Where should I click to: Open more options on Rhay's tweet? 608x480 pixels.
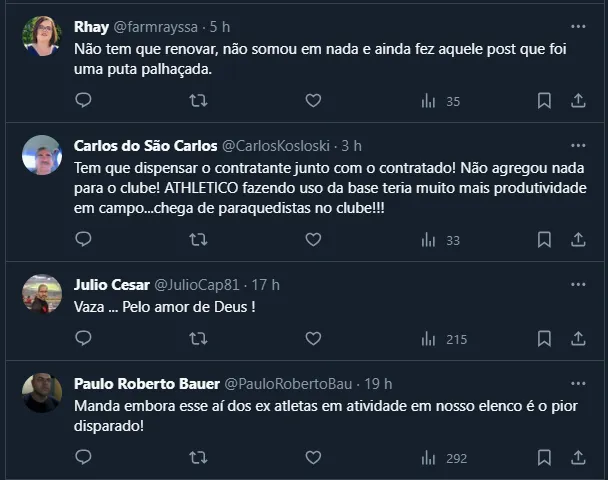[x=578, y=26]
